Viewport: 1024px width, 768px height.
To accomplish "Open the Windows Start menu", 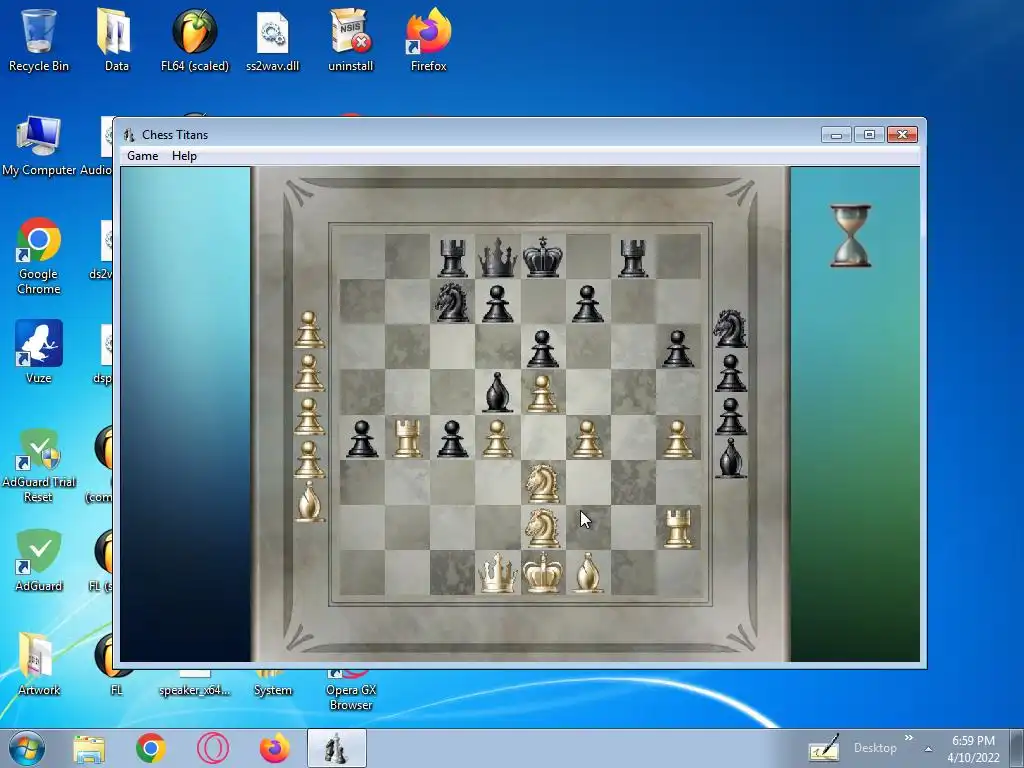I will point(26,748).
